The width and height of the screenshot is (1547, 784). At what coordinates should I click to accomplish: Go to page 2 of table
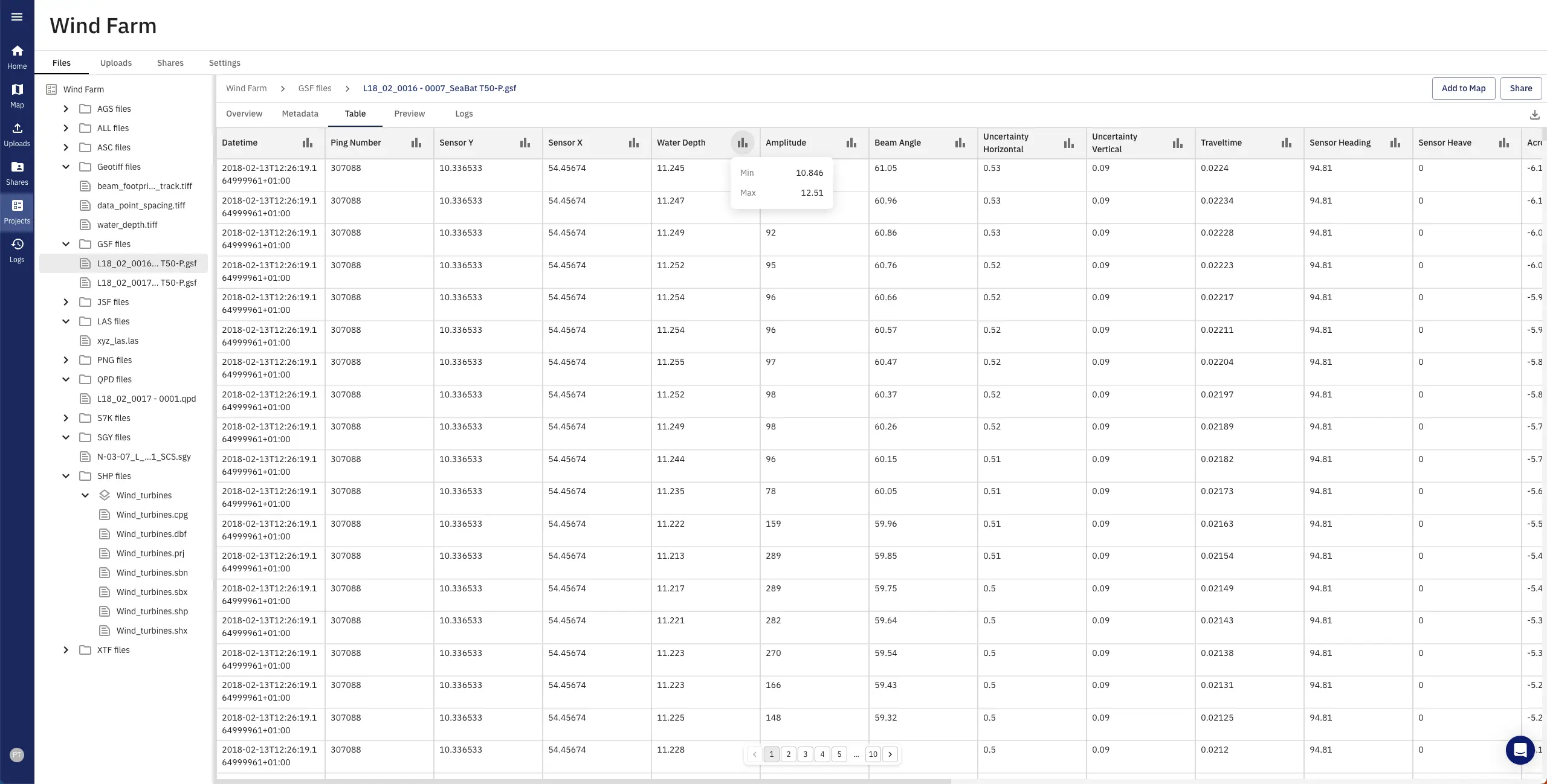[789, 754]
